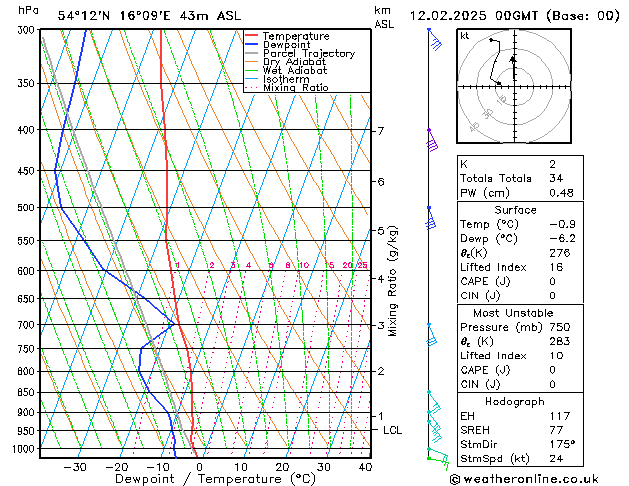Screen dimensions: 629x486
Task: Click the StmSpd (kt) value 24
Action: (x=556, y=459)
